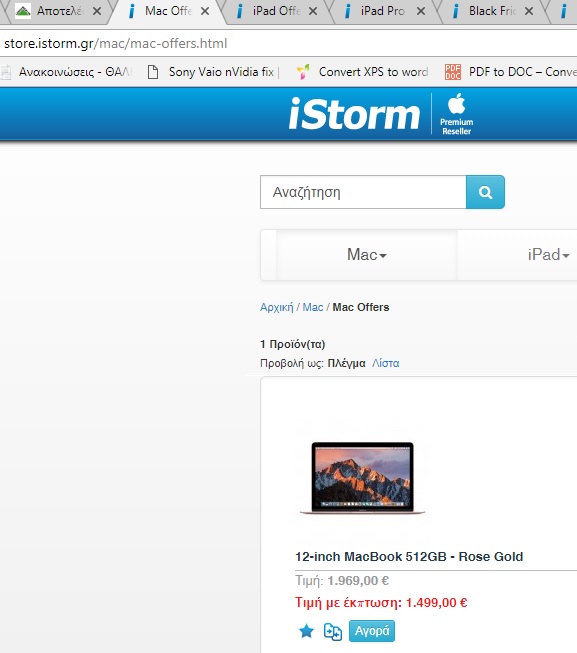
Task: Click the Sony Vaio bookmark page icon
Action: tap(153, 72)
